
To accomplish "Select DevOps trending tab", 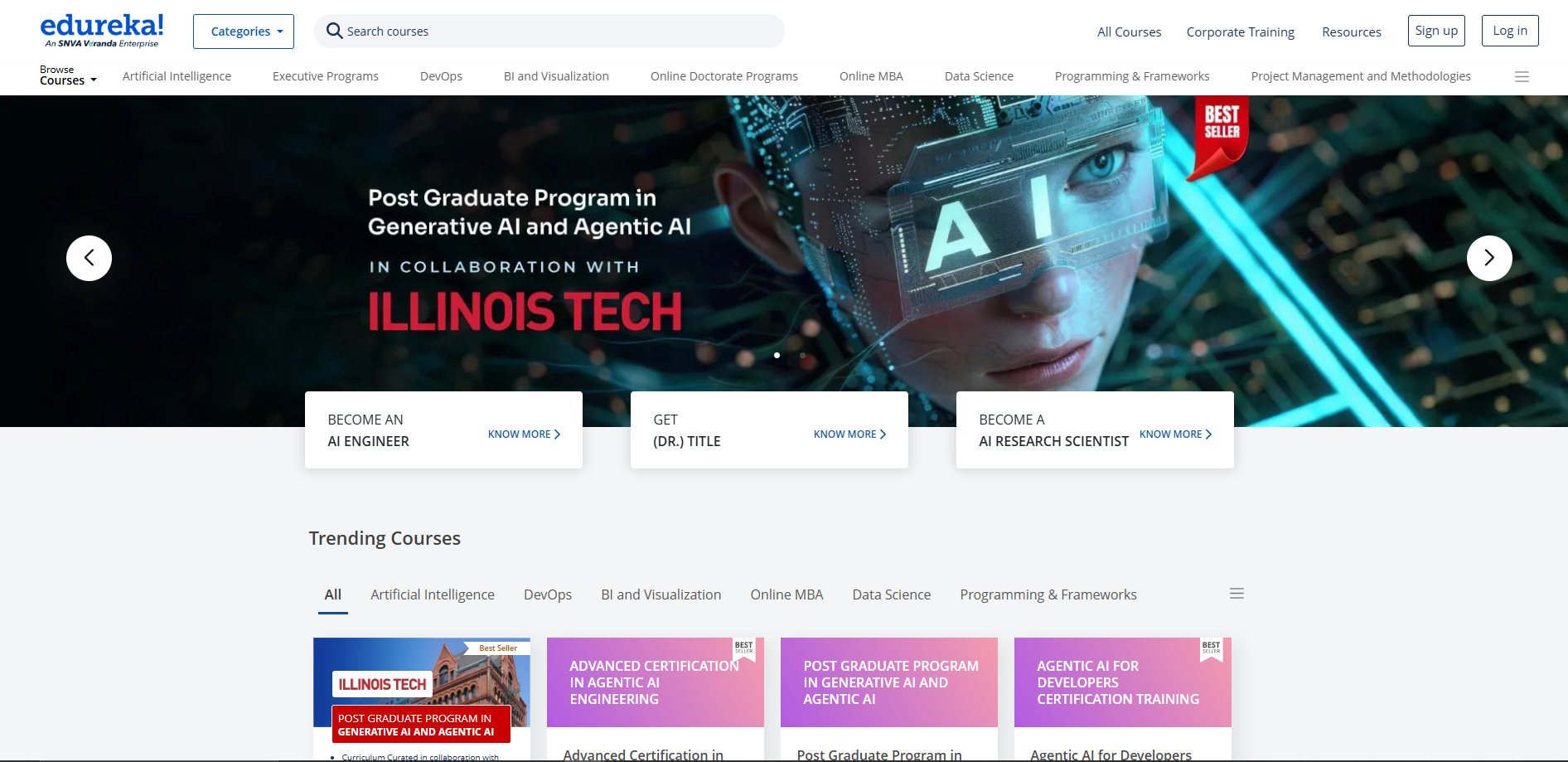I will pyautogui.click(x=548, y=595).
